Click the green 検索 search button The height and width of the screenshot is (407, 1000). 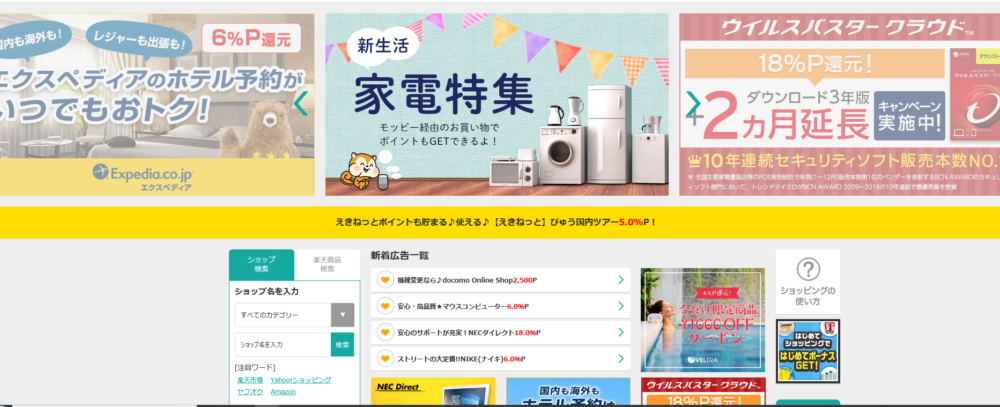point(342,344)
